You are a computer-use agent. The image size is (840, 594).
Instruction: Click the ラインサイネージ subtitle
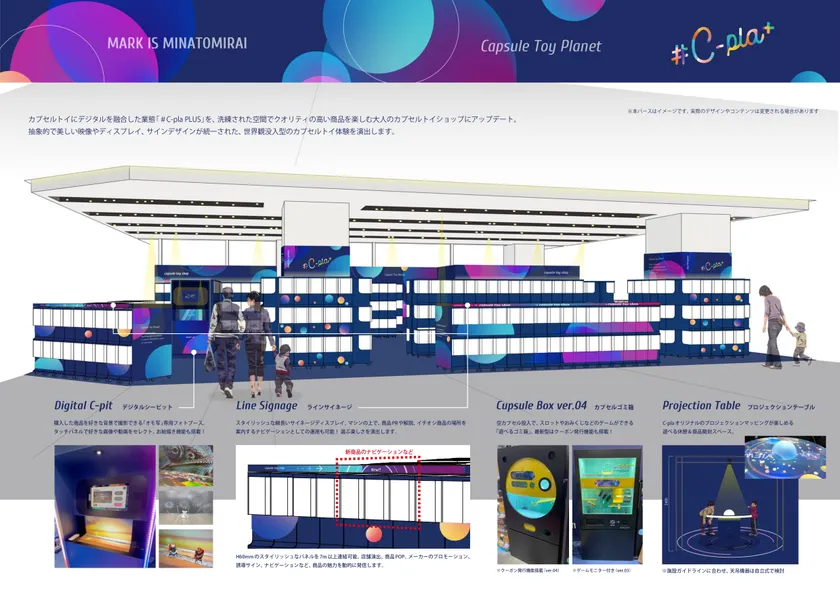coord(329,408)
